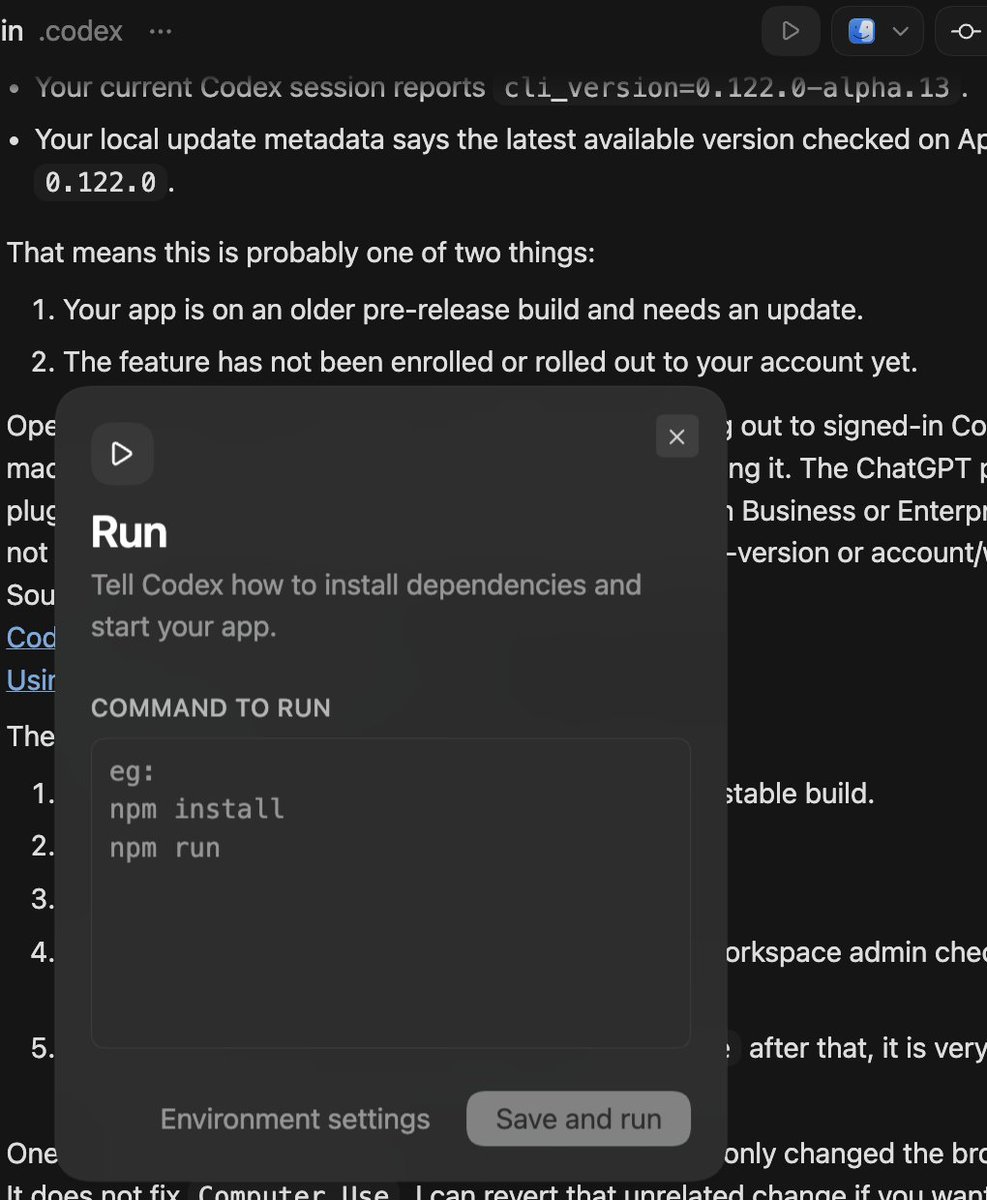Screen dimensions: 987x1200
Task: Open the partially hidden 'Cod' link
Action: (x=31, y=638)
